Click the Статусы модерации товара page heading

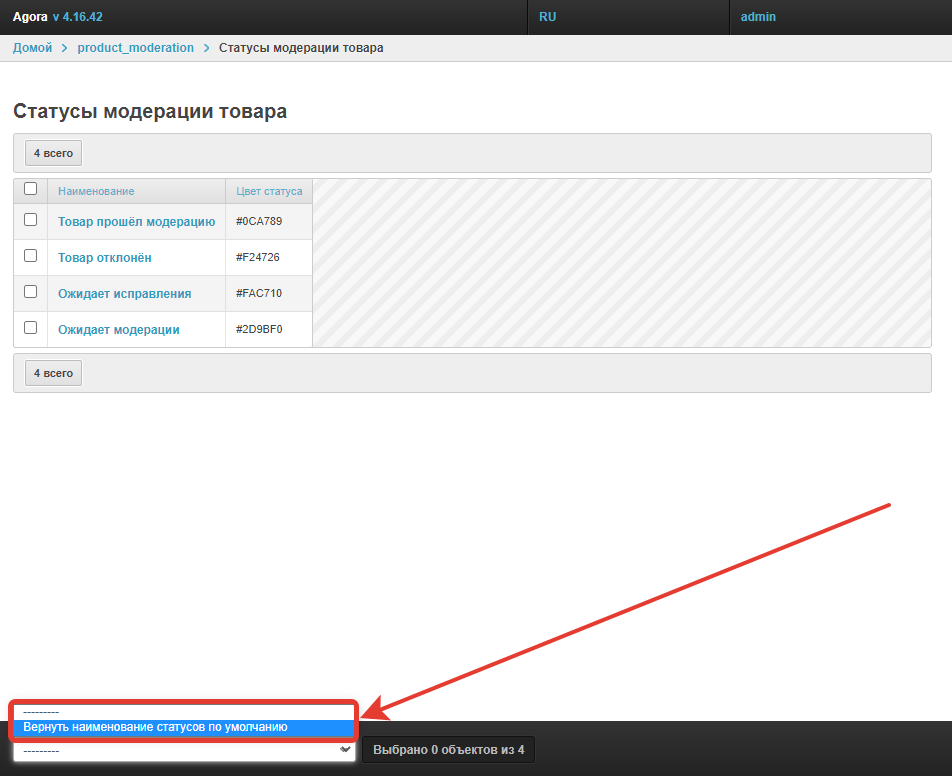[x=150, y=111]
